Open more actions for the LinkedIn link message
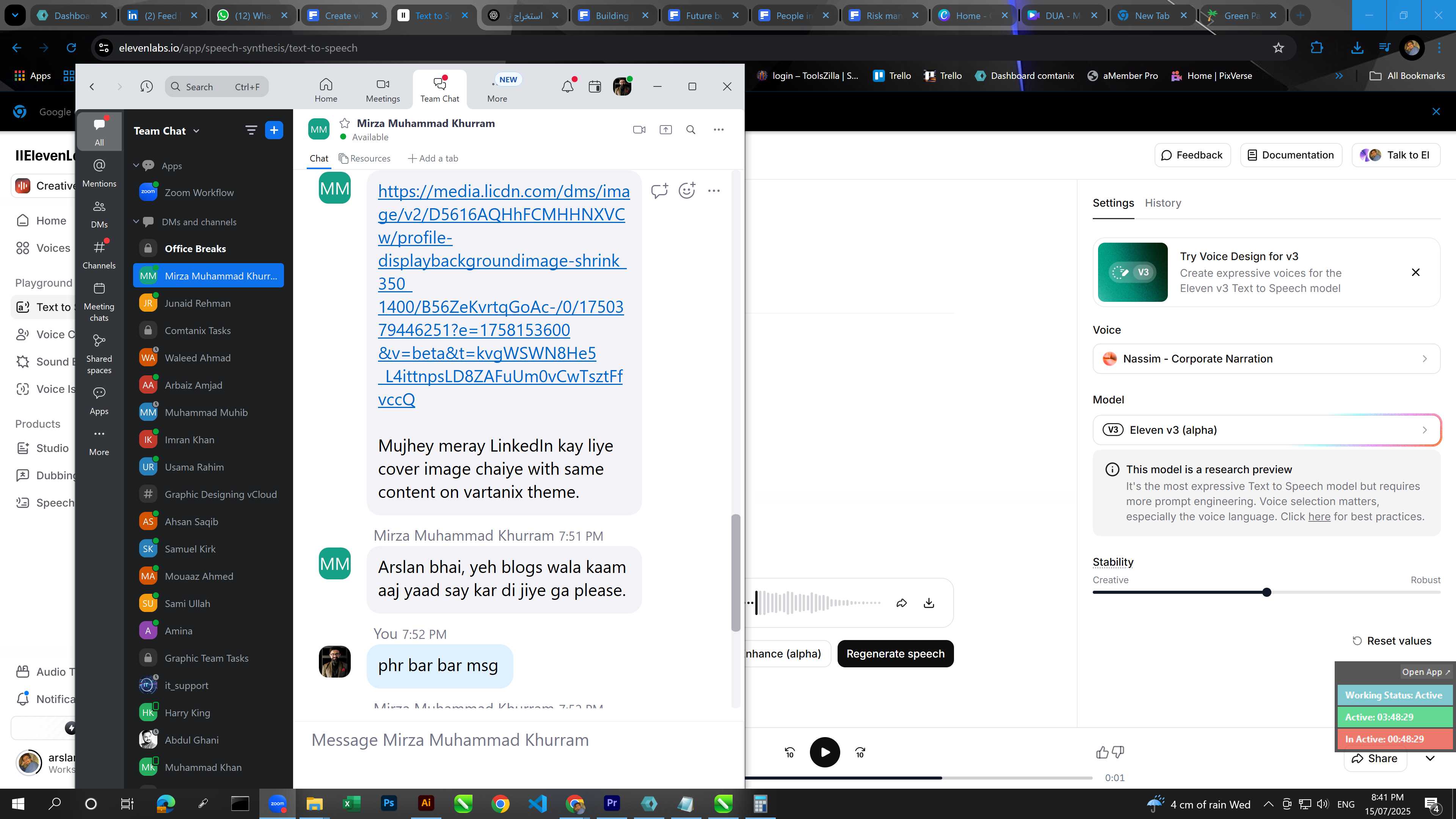The image size is (1456, 819). click(x=714, y=190)
